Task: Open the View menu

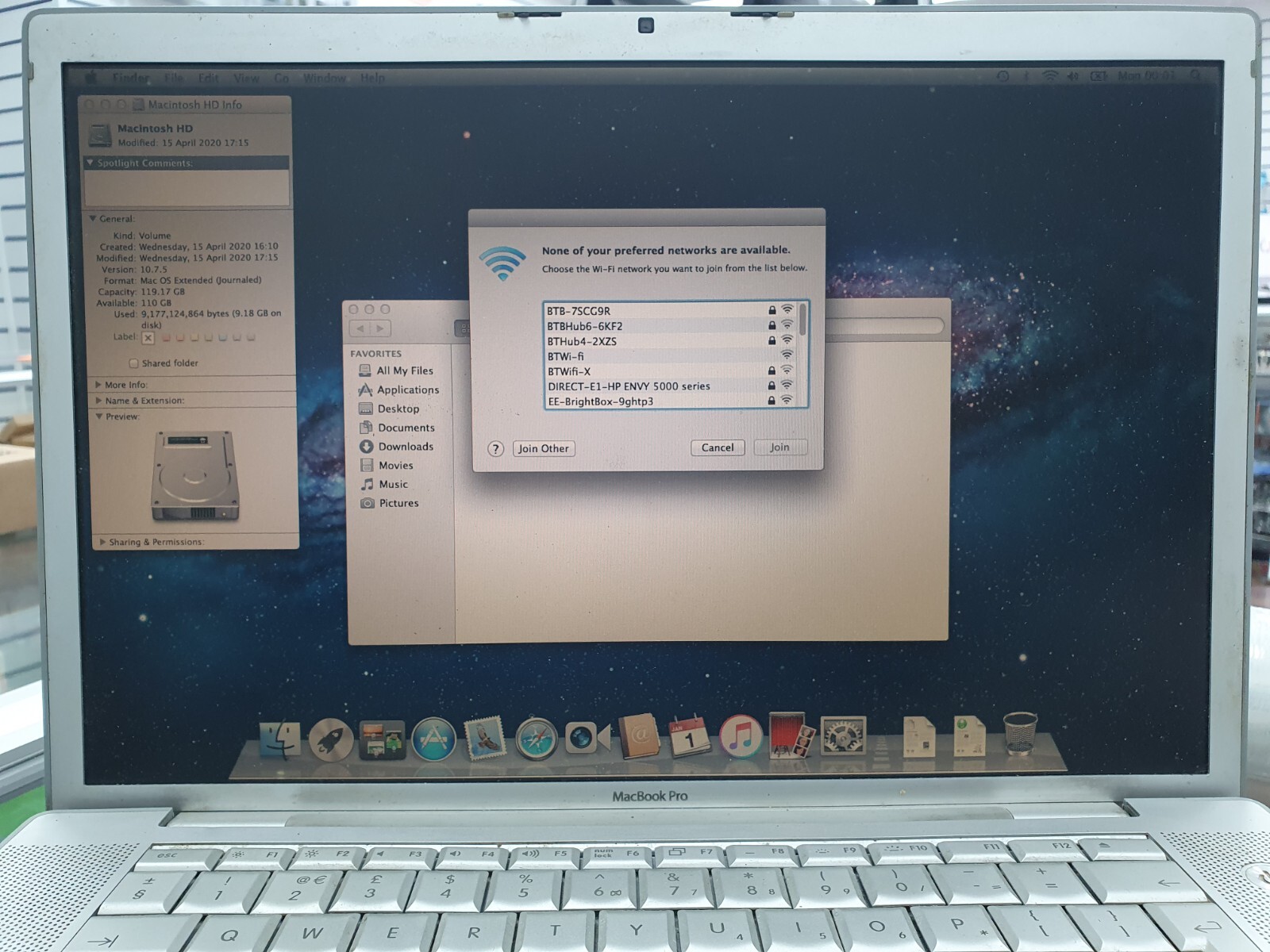Action: 246,78
